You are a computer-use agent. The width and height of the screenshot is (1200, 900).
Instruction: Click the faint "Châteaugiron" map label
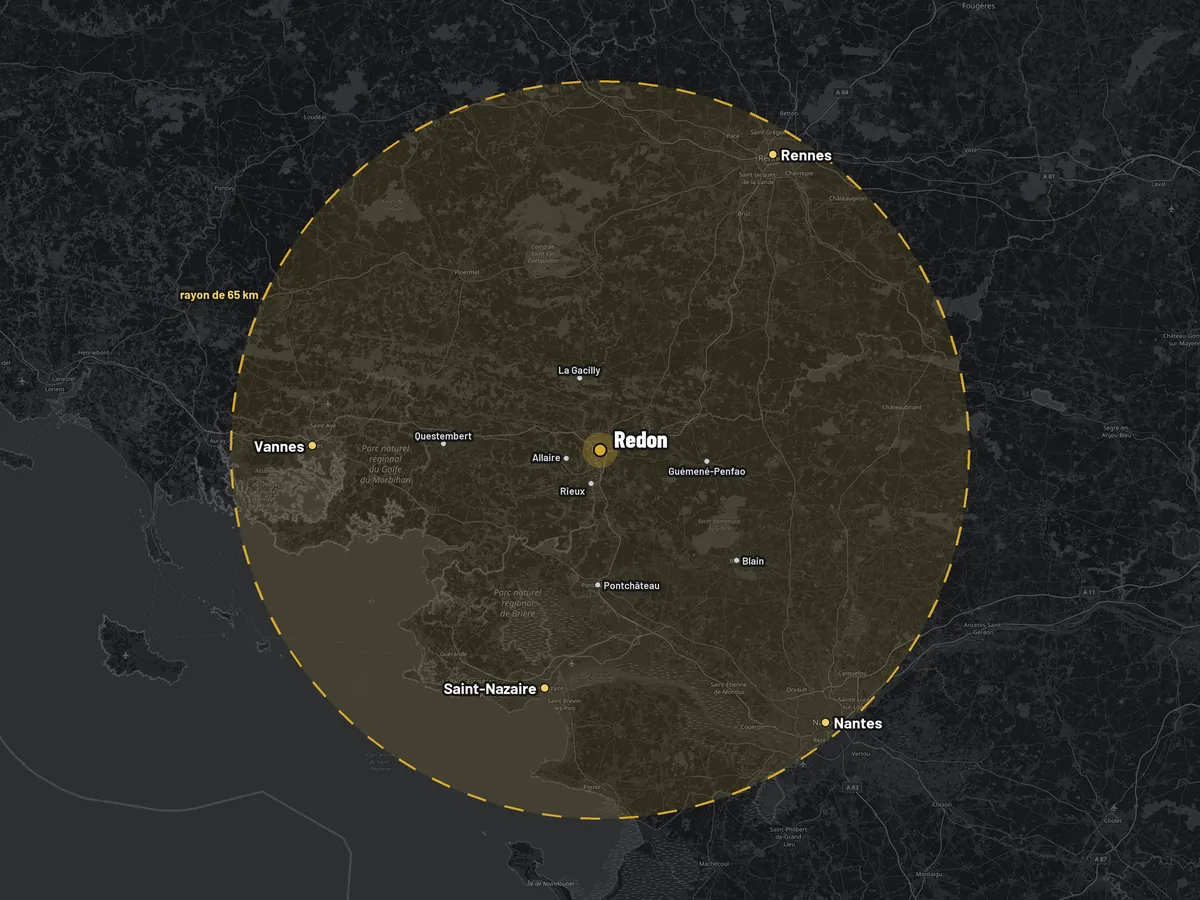[x=848, y=198]
